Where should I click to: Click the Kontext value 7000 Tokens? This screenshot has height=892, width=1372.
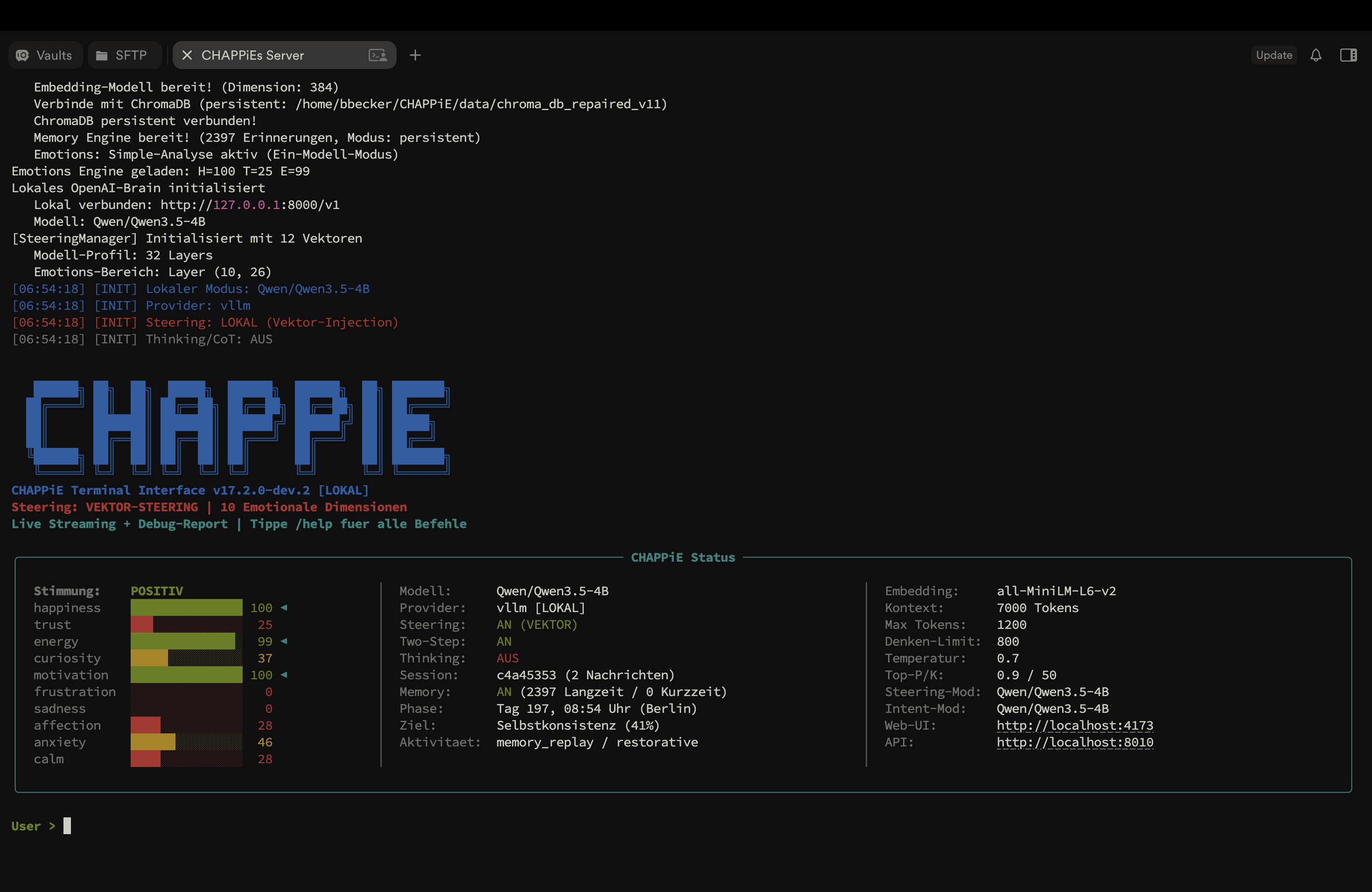1038,608
